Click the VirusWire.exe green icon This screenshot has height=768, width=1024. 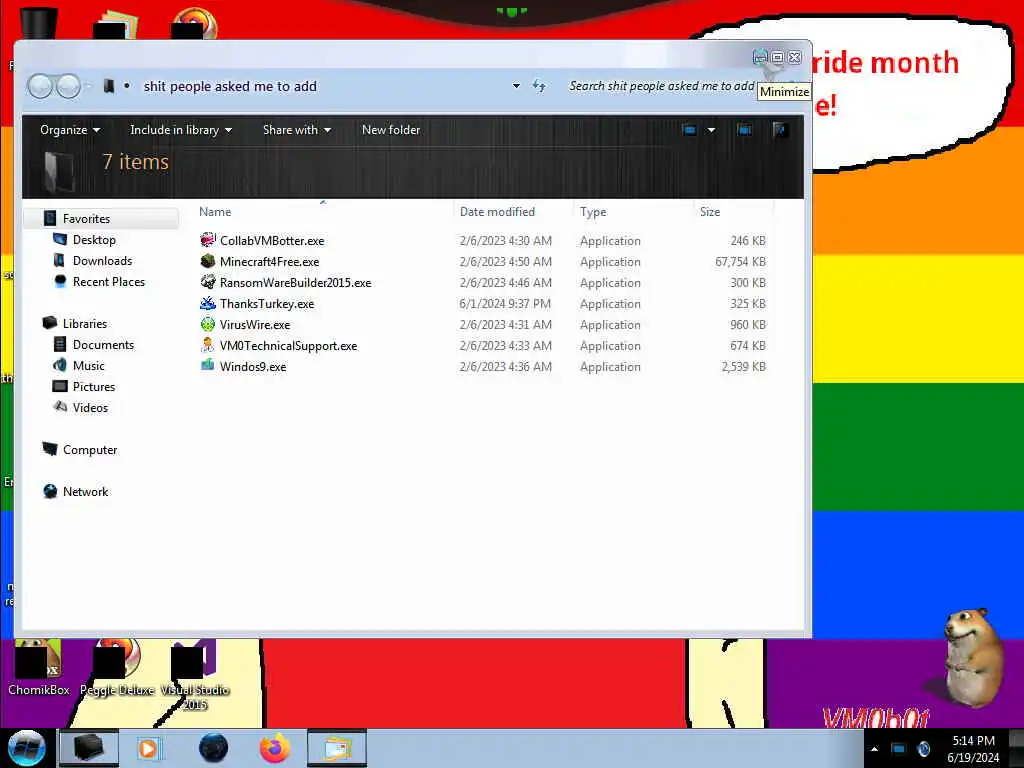(208, 324)
